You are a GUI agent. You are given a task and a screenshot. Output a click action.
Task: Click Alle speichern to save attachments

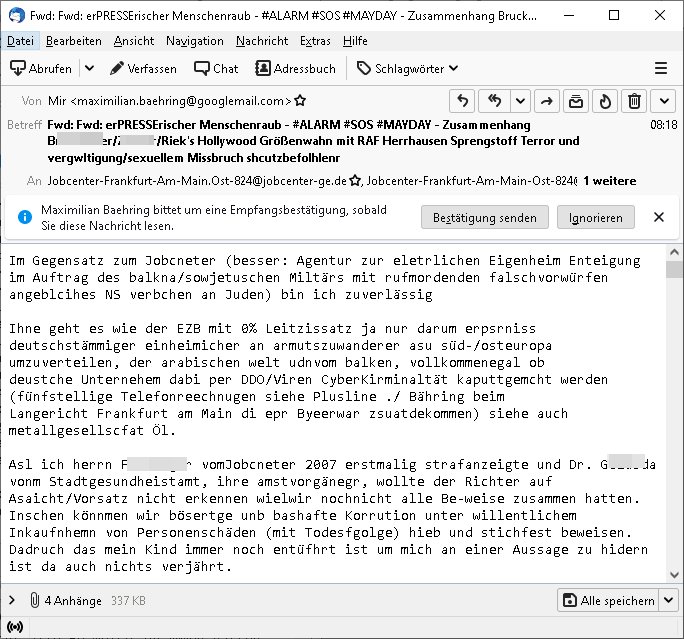pos(609,600)
